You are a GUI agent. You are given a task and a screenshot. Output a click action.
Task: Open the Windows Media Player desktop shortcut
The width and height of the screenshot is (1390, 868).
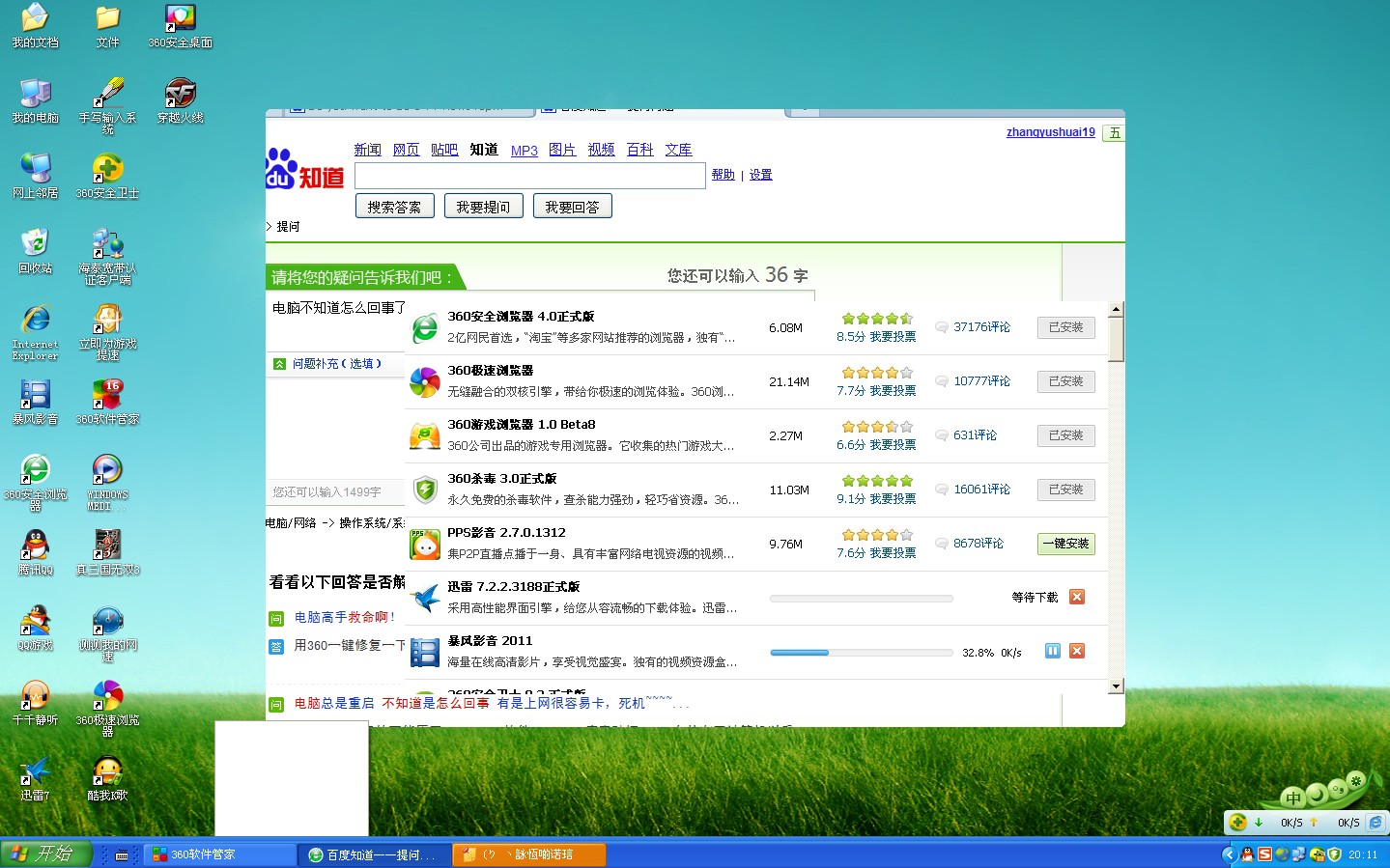click(107, 483)
